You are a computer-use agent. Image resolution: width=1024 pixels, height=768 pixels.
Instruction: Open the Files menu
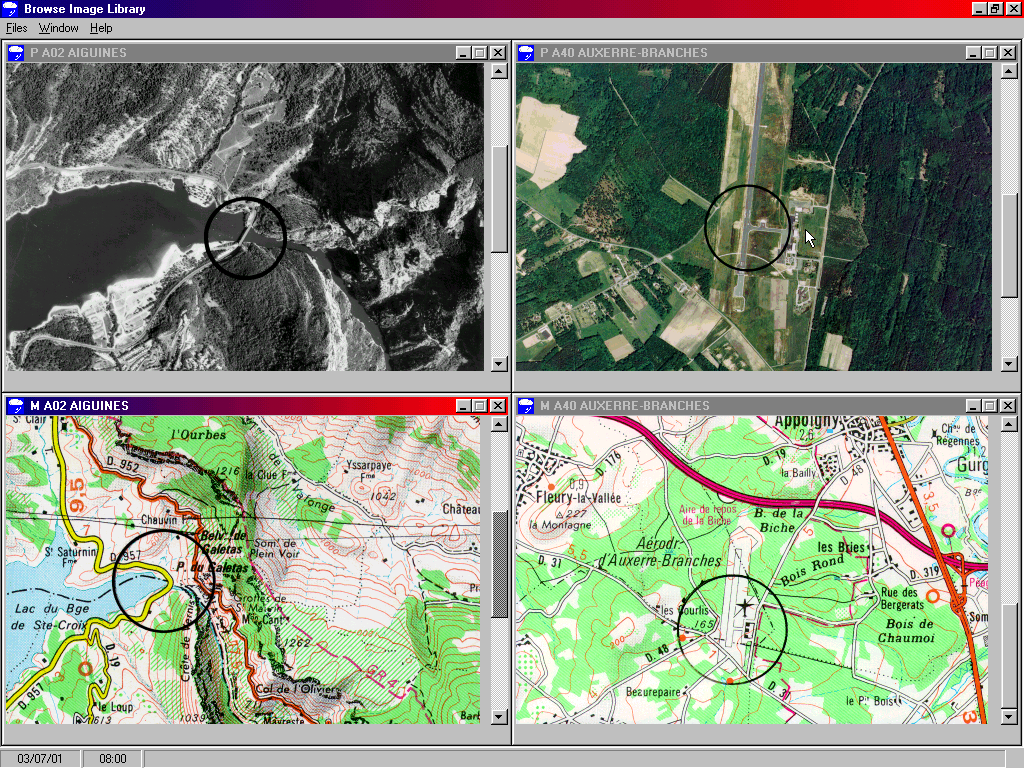coord(17,28)
